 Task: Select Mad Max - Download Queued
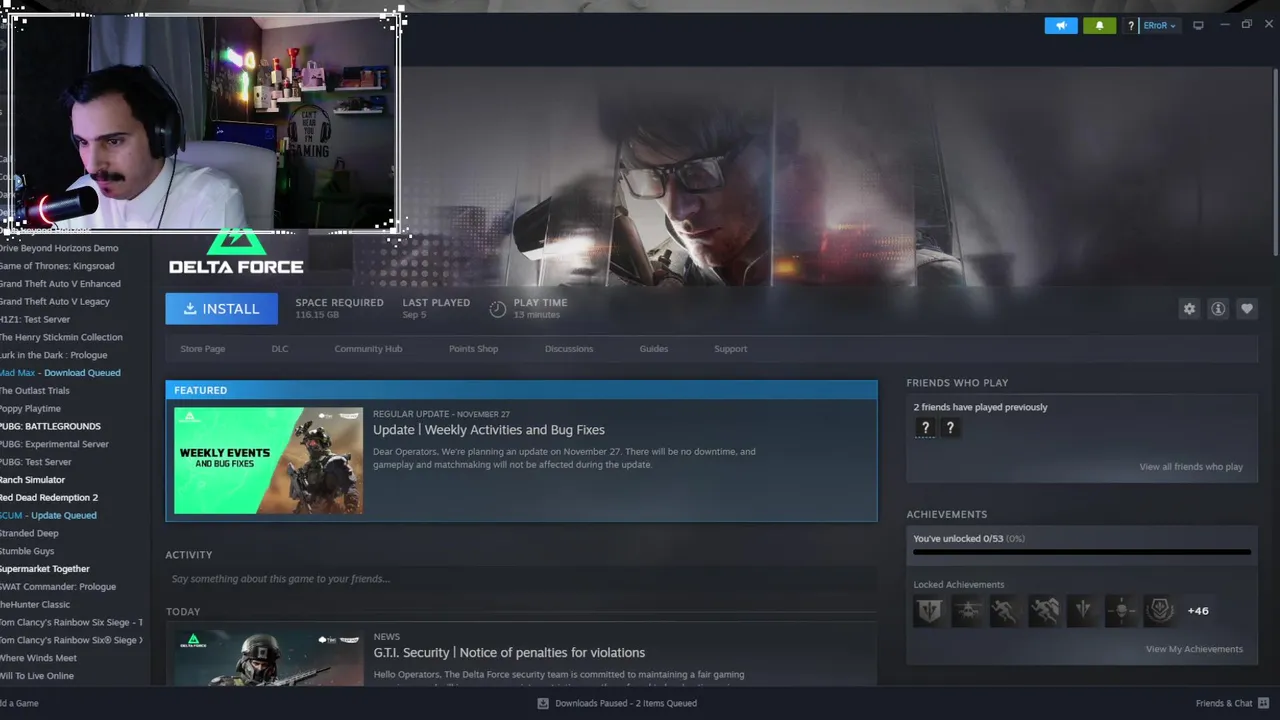(x=59, y=373)
